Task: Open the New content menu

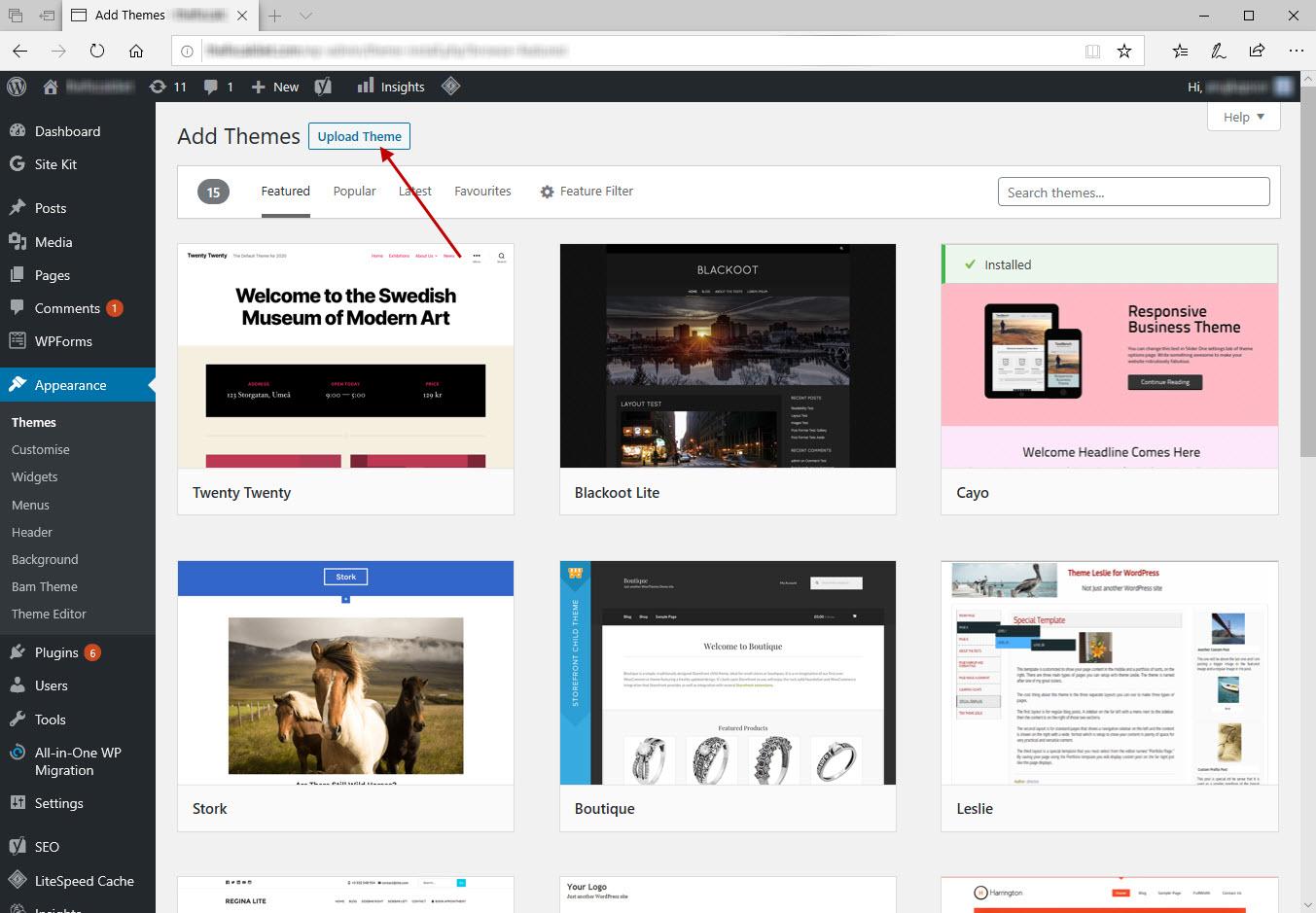Action: (275, 87)
